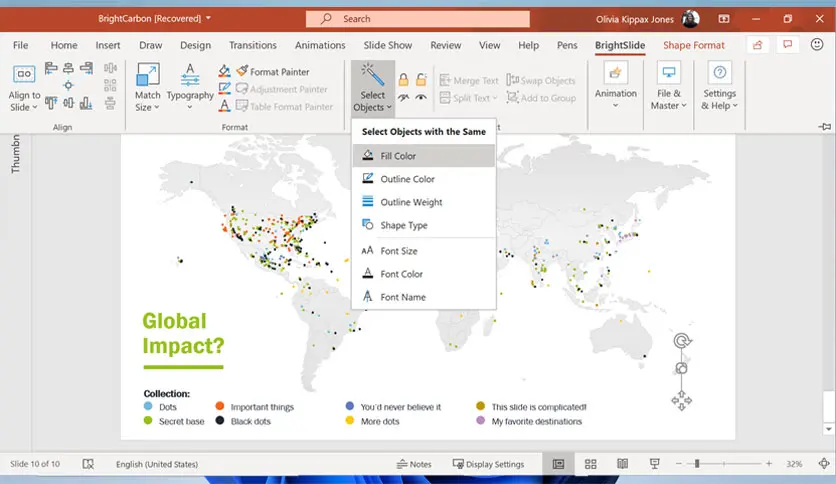Screen dimensions: 836x484
Task: Click the user profile picture
Action: [x=690, y=19]
